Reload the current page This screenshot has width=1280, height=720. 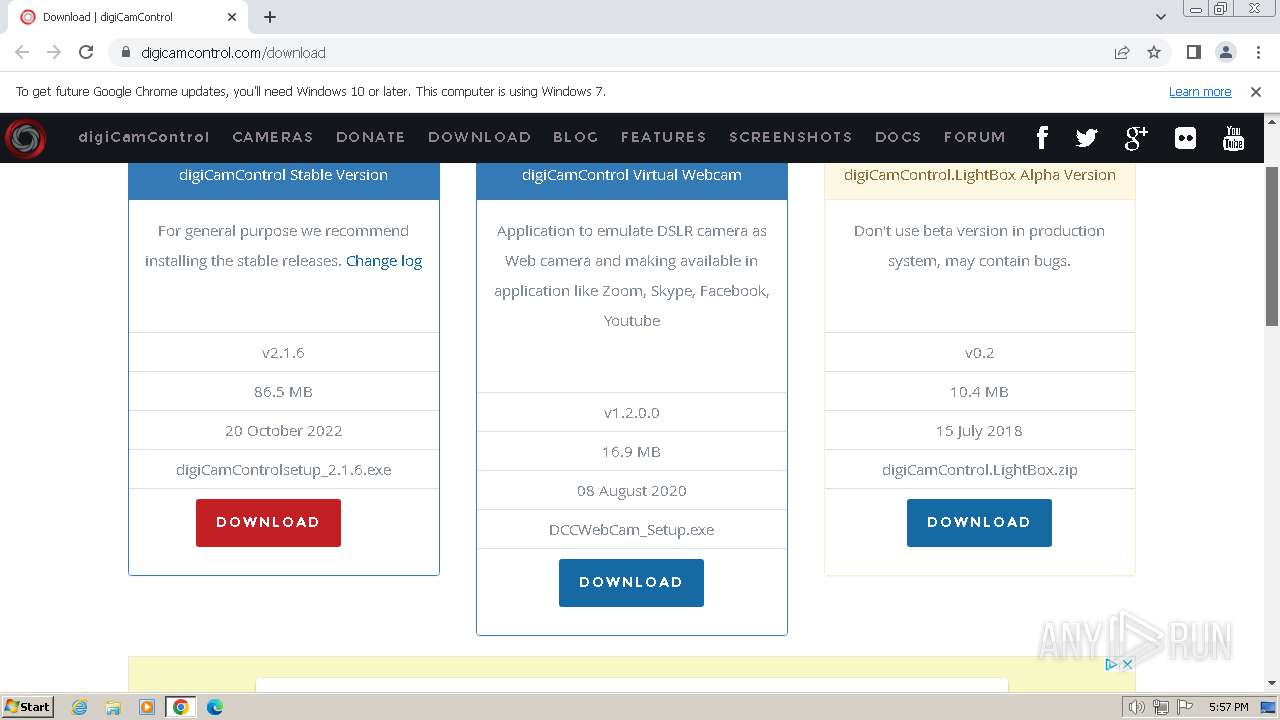86,52
